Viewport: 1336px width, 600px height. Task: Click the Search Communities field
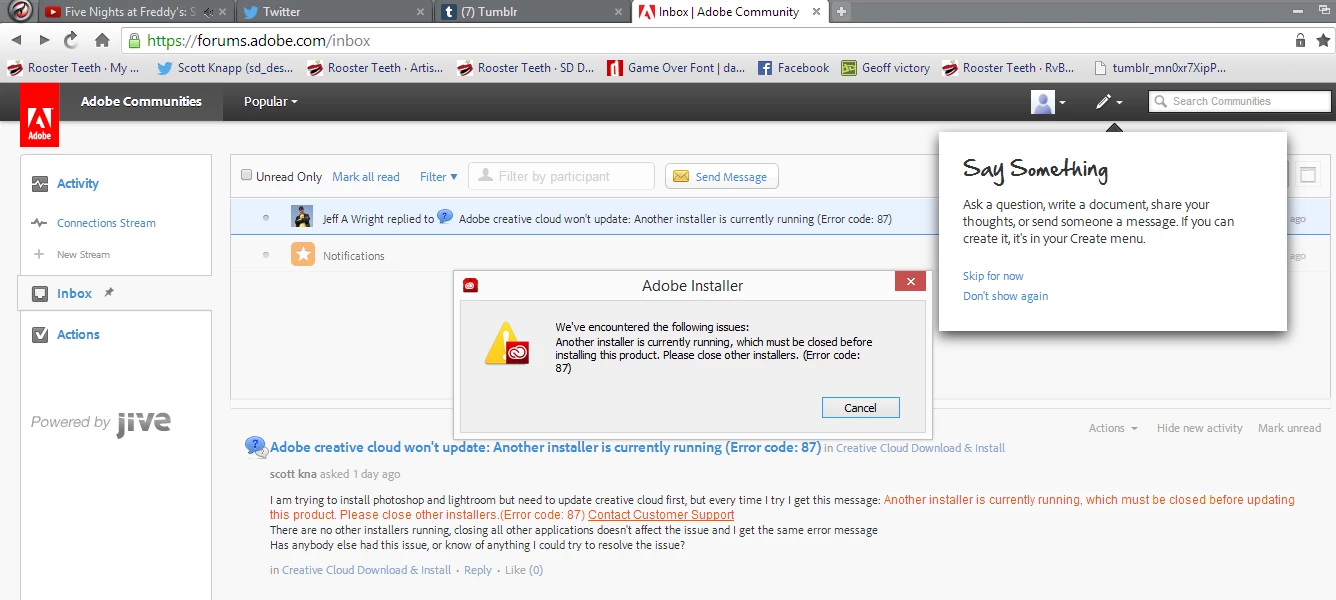1240,101
